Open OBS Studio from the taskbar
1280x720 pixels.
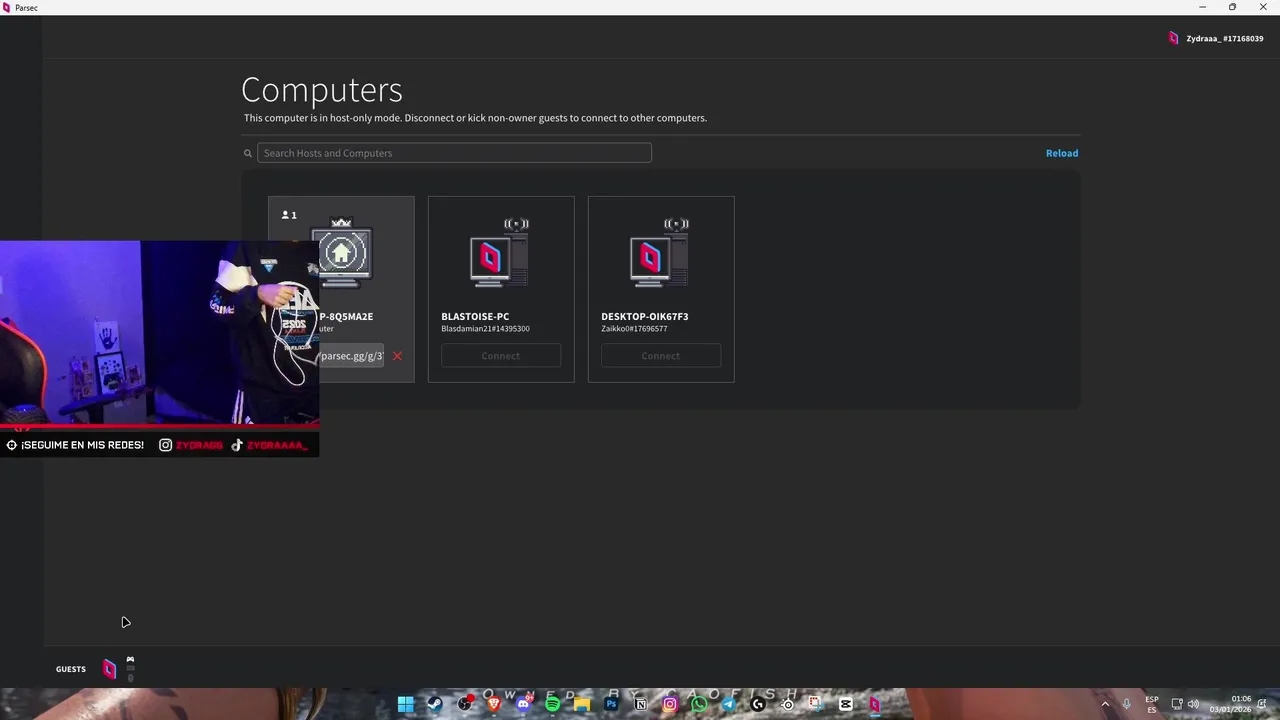[x=464, y=704]
